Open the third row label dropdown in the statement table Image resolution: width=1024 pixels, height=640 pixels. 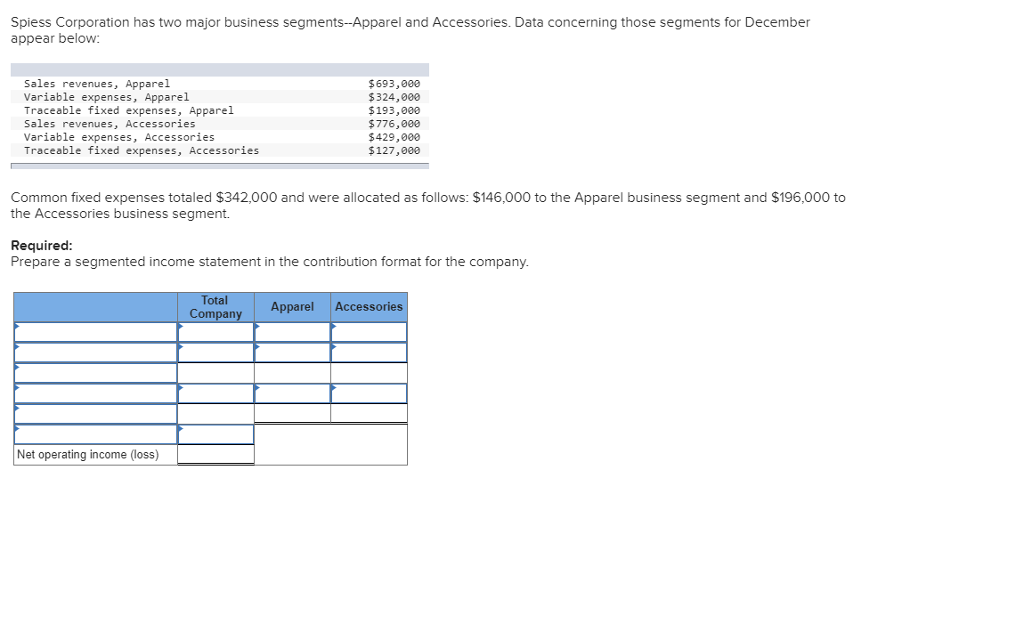(x=95, y=373)
